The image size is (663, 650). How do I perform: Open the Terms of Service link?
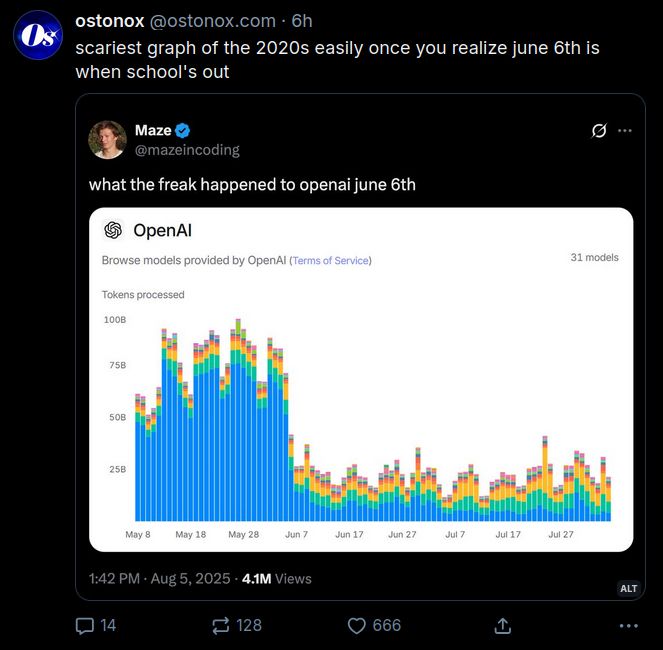[x=331, y=261]
